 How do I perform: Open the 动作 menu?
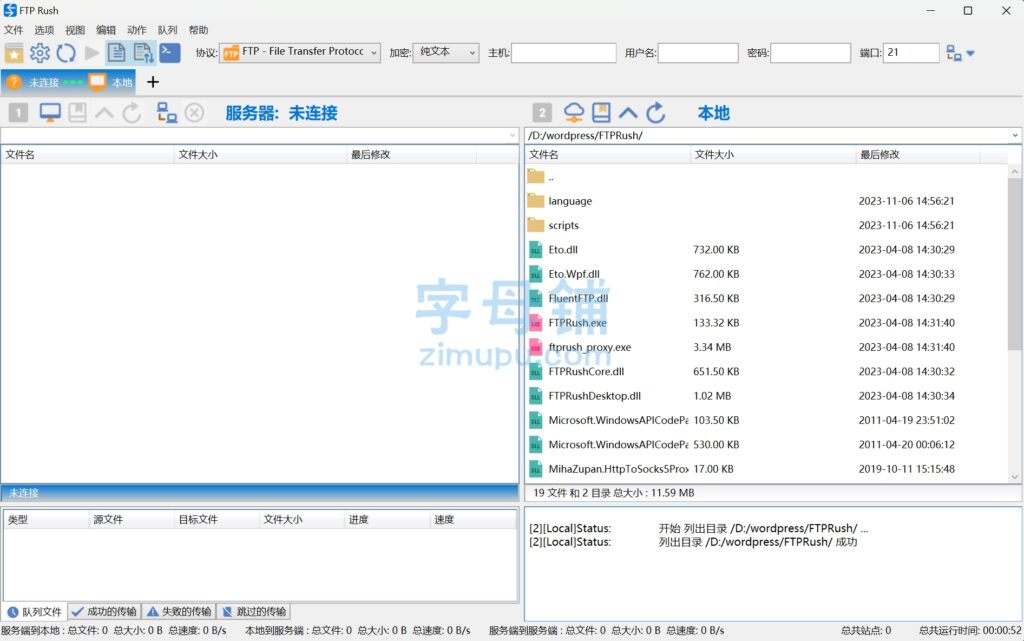point(136,30)
